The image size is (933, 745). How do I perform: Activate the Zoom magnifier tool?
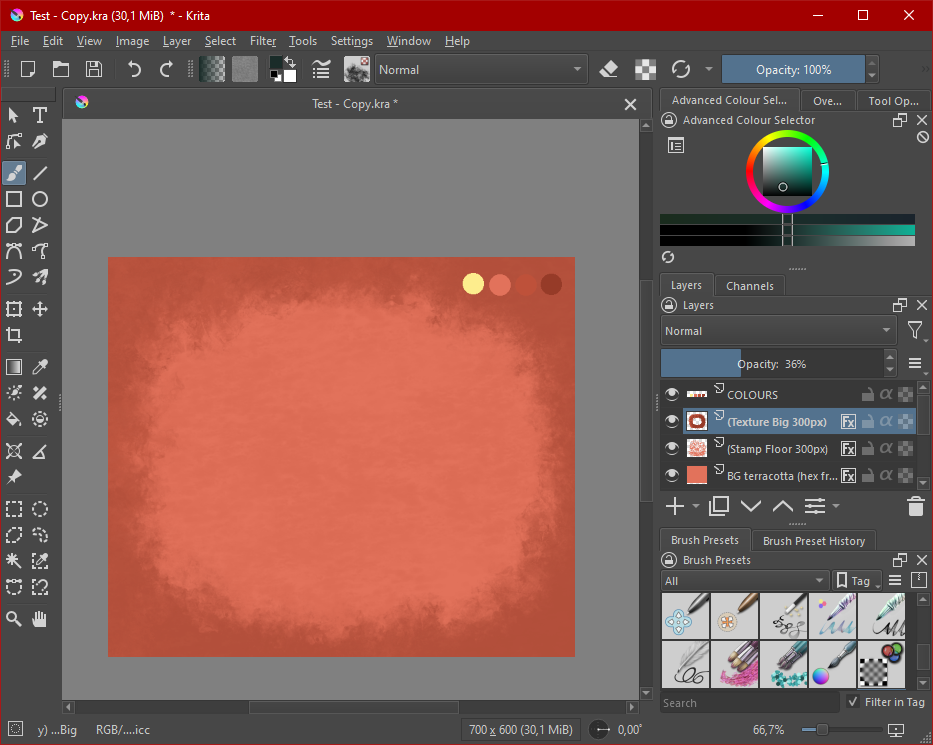point(14,619)
